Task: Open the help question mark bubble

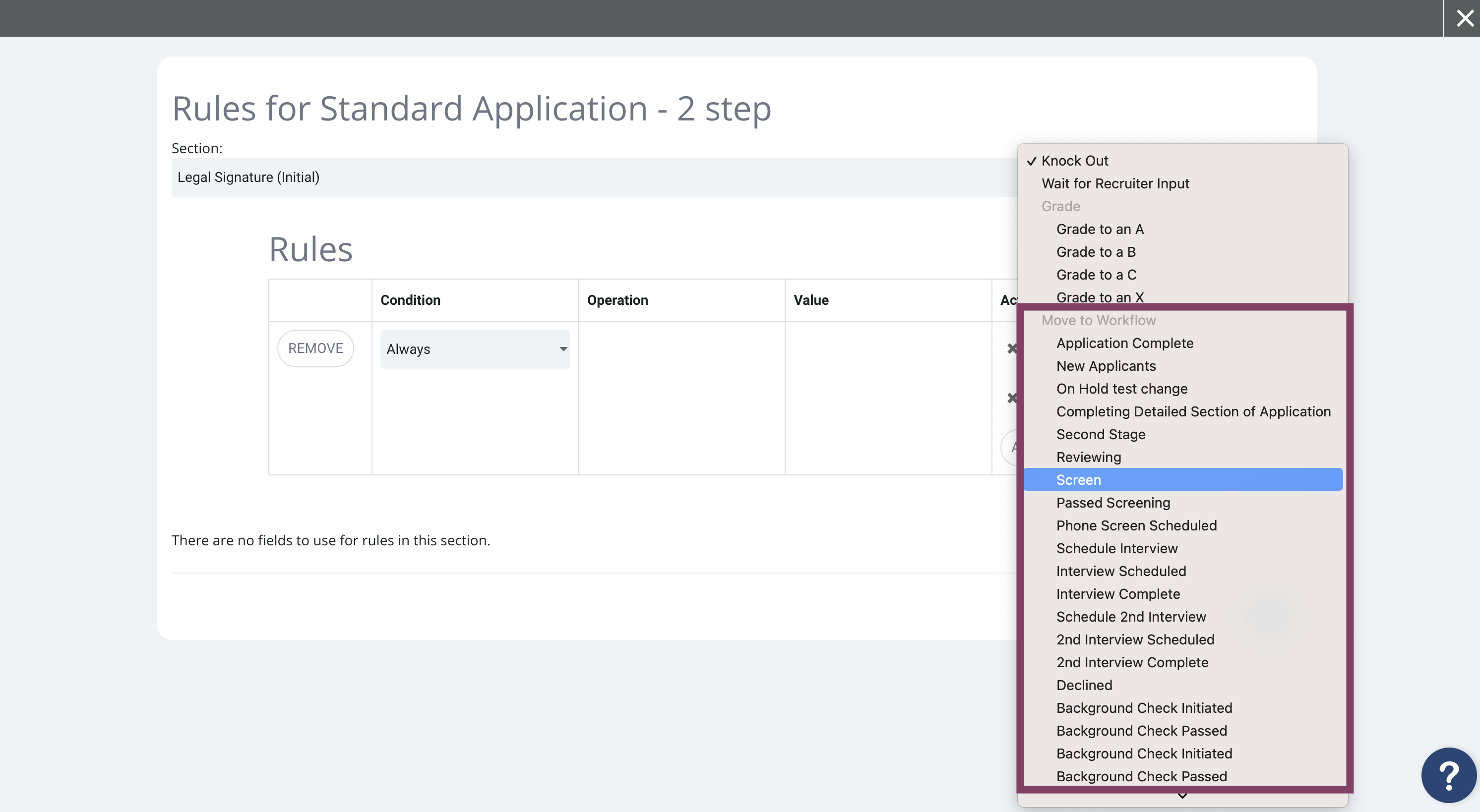Action: 1449,775
